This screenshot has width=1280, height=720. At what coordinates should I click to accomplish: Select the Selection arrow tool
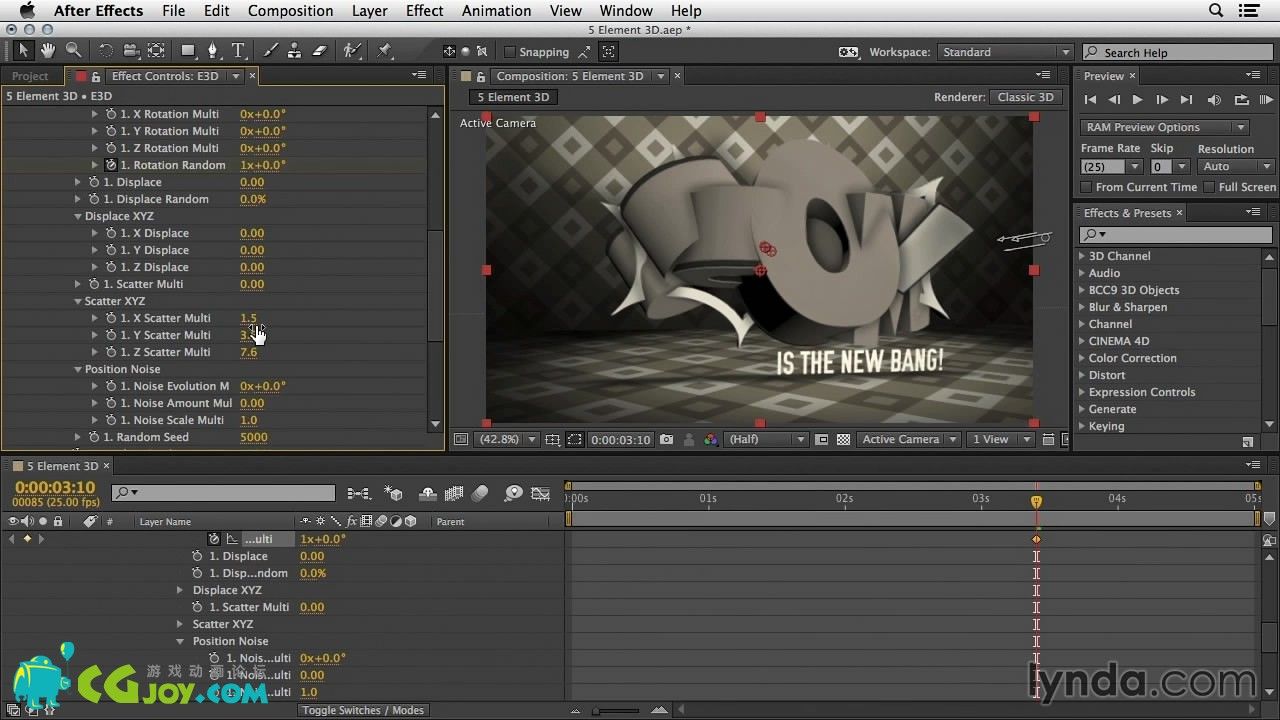tap(24, 51)
